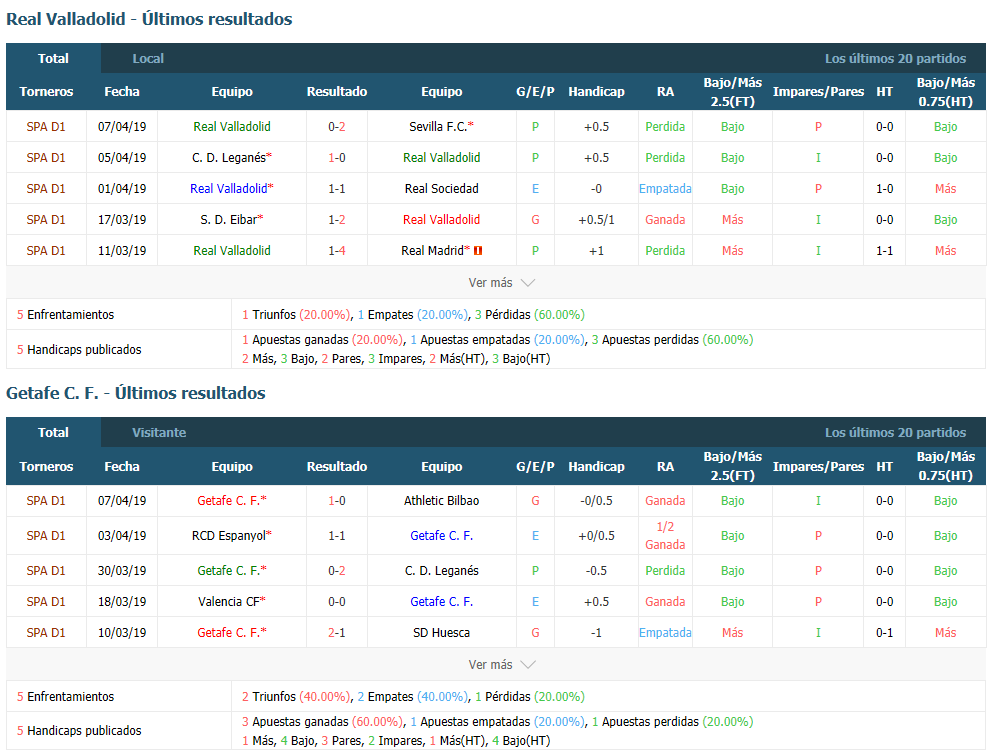
Task: Click Impares/Pares header in Getafe table
Action: click(x=818, y=467)
